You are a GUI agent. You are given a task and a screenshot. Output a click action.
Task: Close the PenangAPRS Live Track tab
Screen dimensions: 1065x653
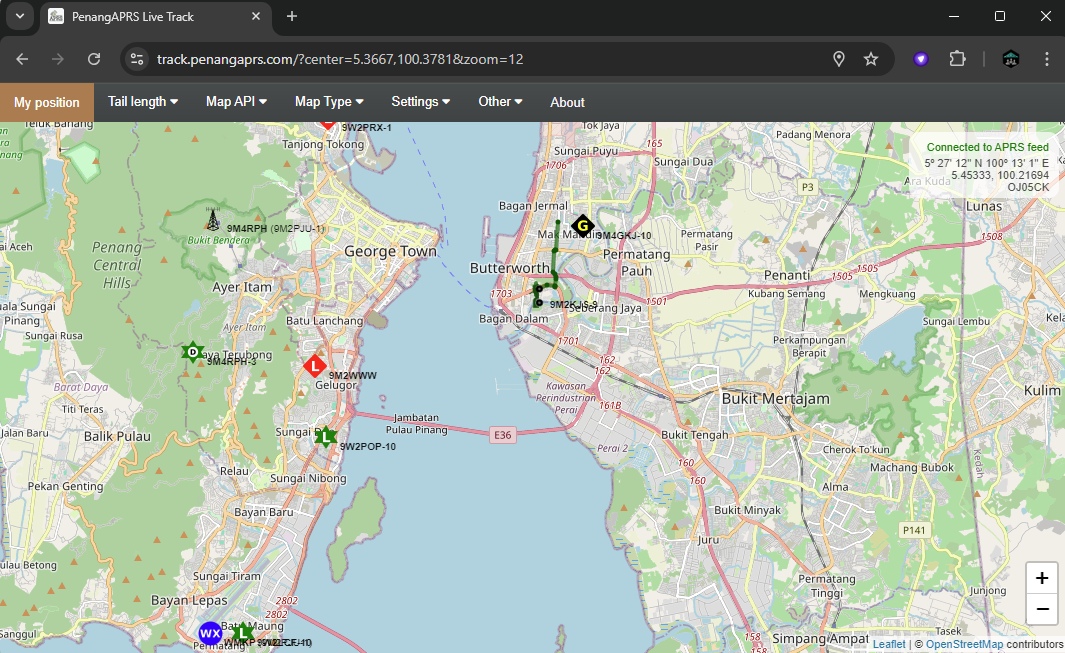(x=256, y=16)
